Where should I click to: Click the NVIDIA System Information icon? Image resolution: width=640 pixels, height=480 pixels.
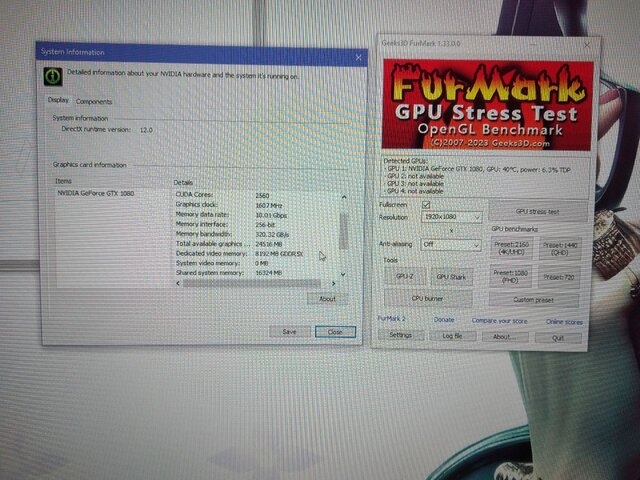[53, 76]
